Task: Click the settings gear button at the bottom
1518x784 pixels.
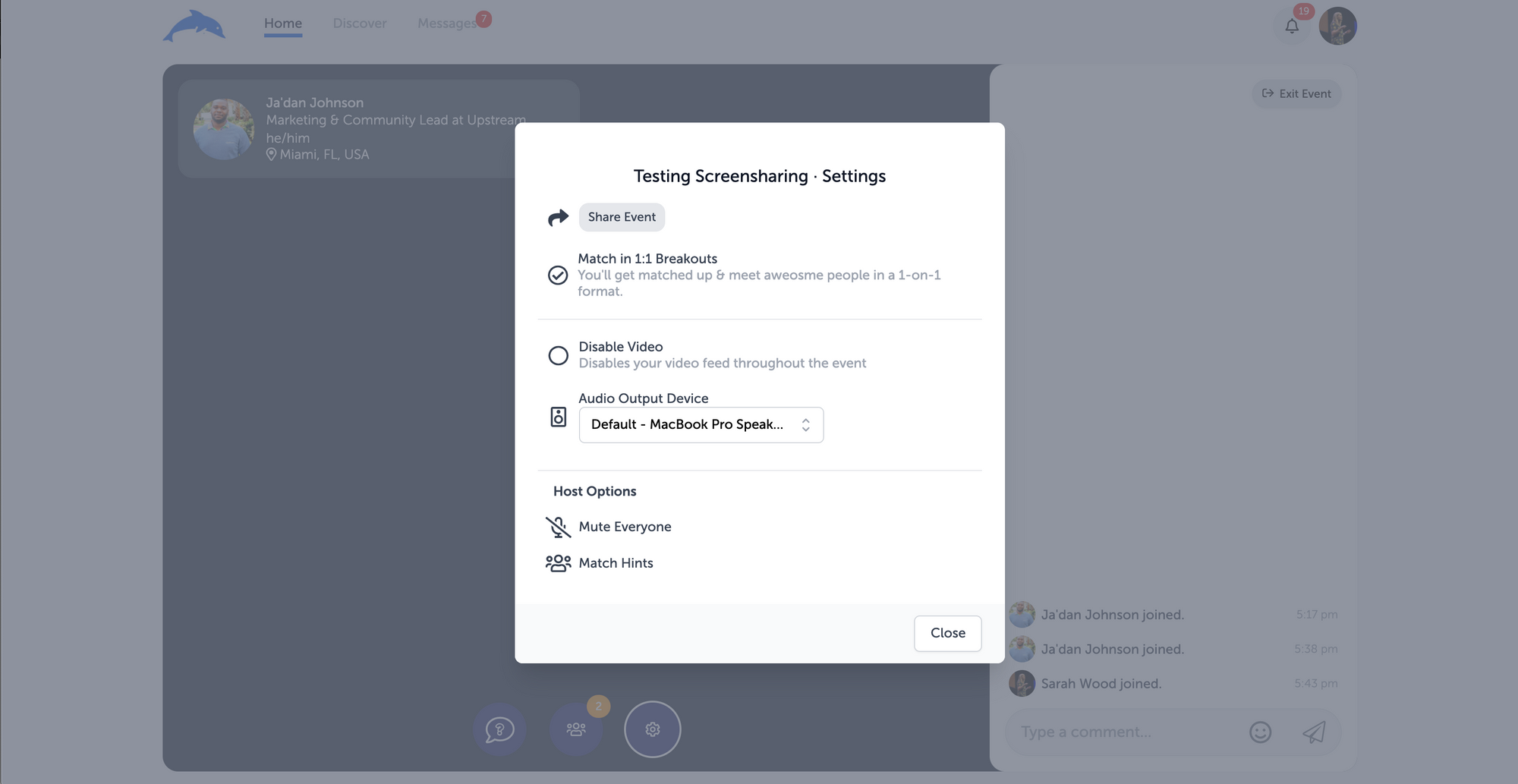Action: [652, 729]
